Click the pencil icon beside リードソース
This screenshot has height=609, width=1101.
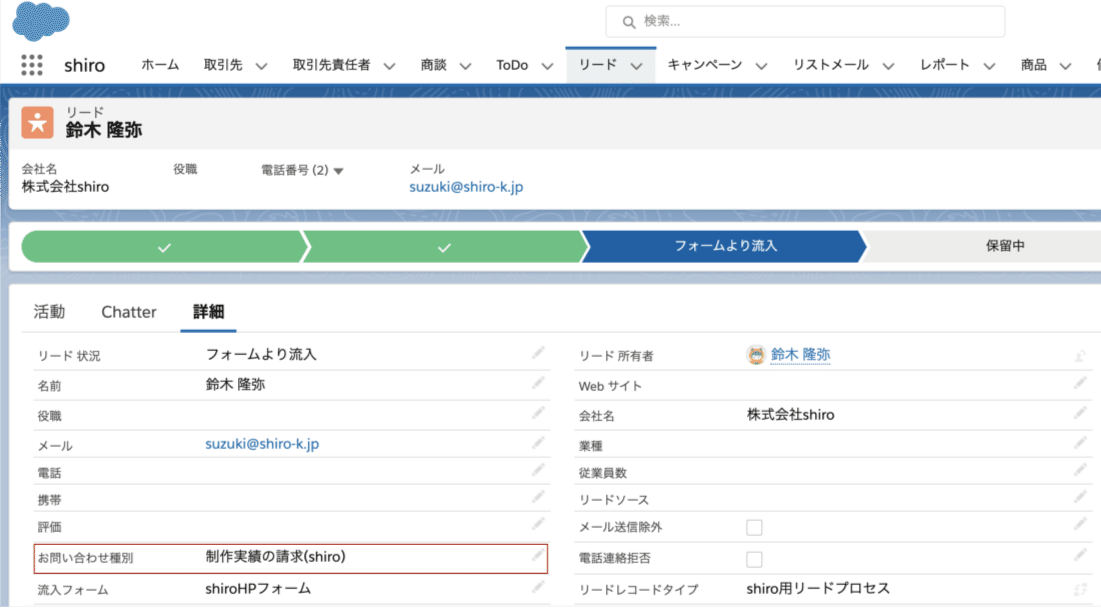(1080, 497)
